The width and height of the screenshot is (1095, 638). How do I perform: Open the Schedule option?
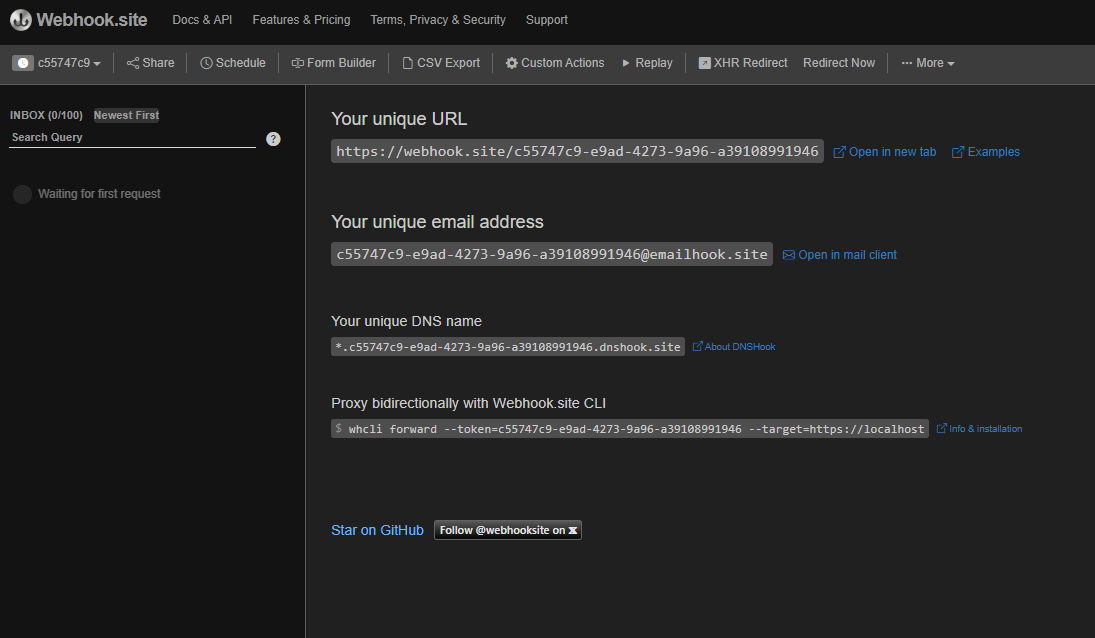pyautogui.click(x=233, y=63)
